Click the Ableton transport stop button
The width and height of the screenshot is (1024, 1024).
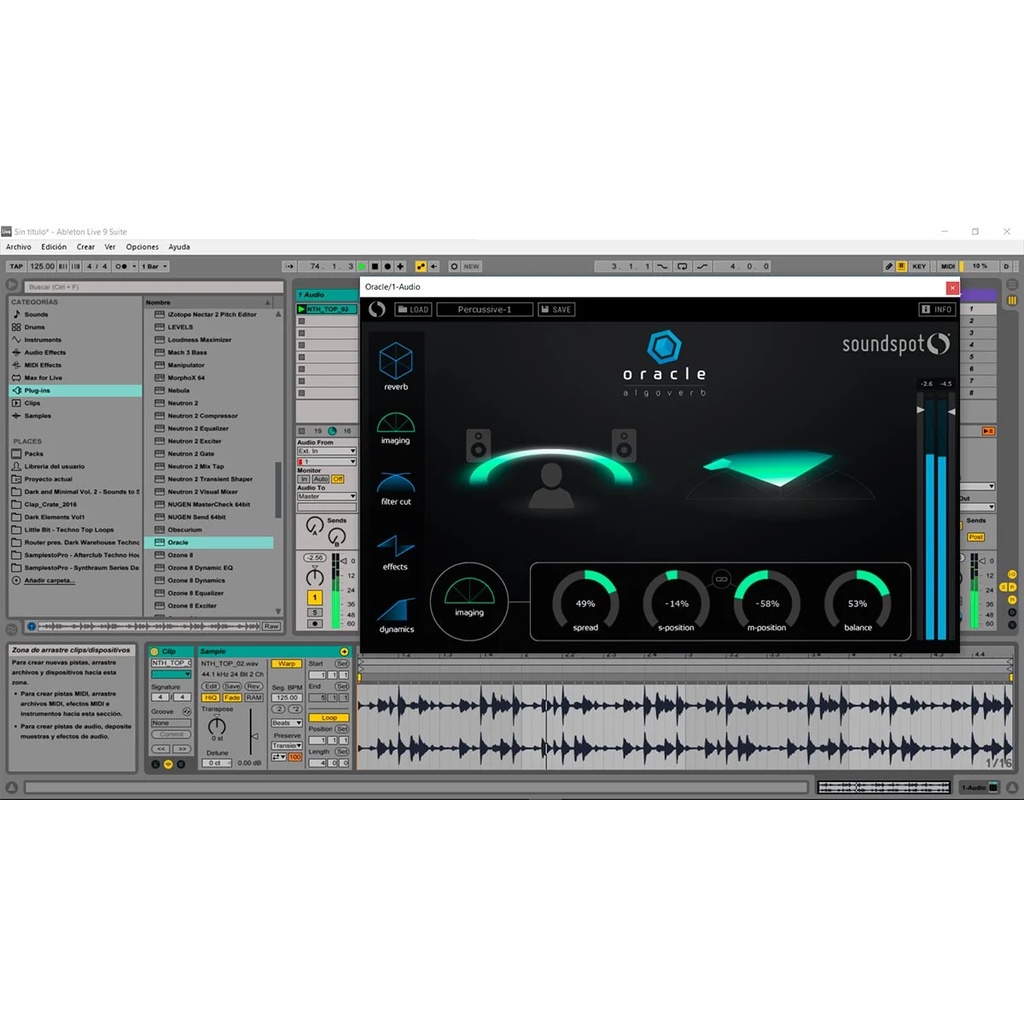[375, 266]
